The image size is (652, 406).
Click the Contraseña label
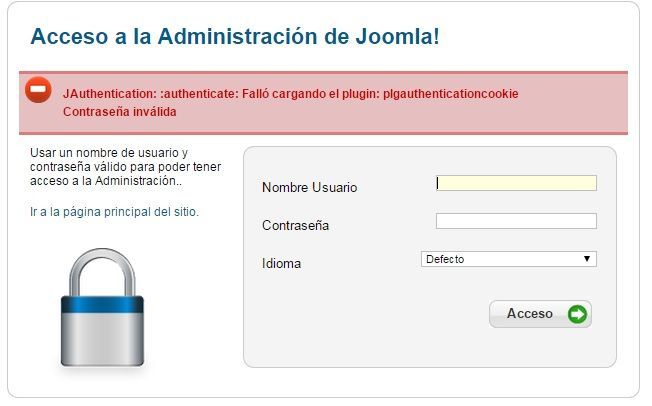(295, 225)
